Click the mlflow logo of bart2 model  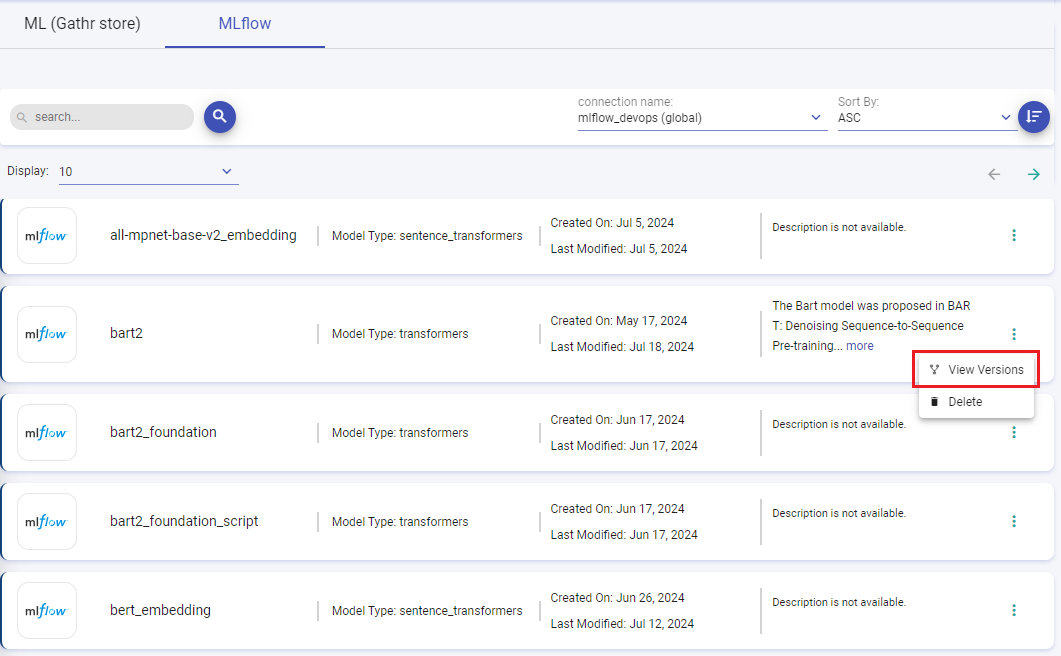[x=47, y=334]
